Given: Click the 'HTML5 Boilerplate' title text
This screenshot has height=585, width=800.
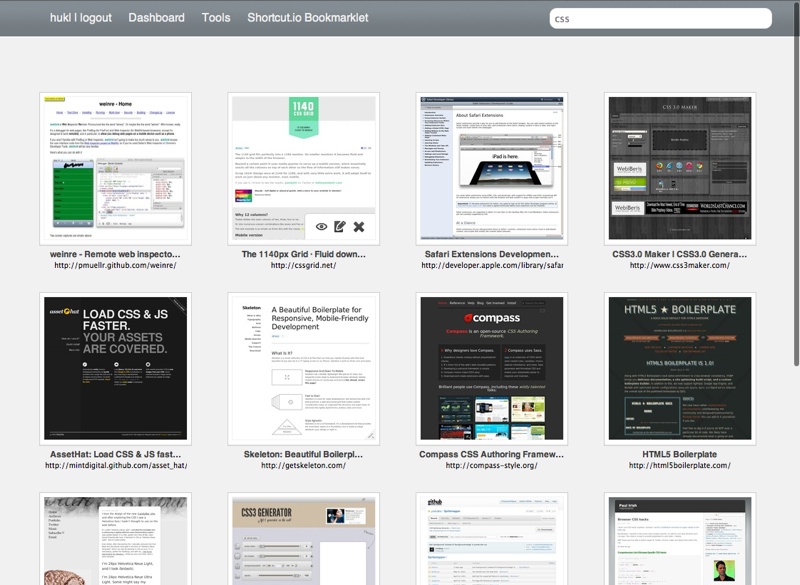Looking at the screenshot, I should 680,454.
